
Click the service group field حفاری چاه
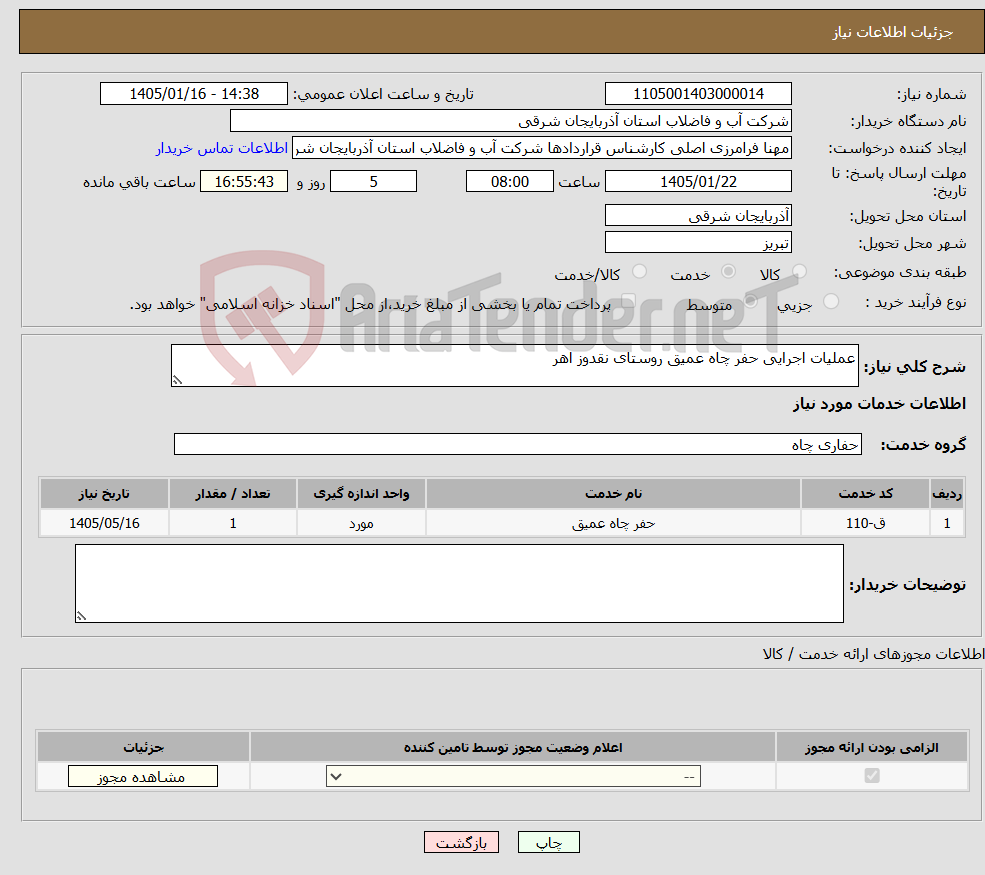point(518,444)
